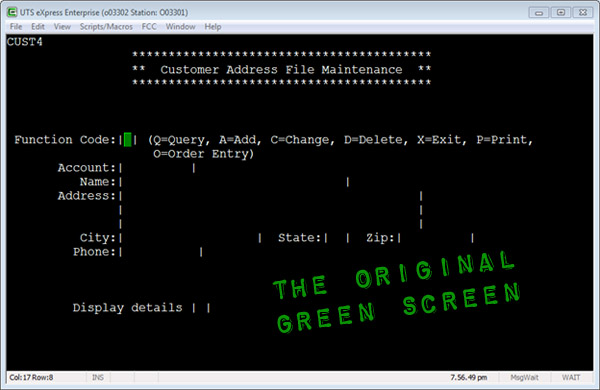This screenshot has width=600, height=390.
Task: Click the O=Order Entry text
Action: [x=203, y=154]
